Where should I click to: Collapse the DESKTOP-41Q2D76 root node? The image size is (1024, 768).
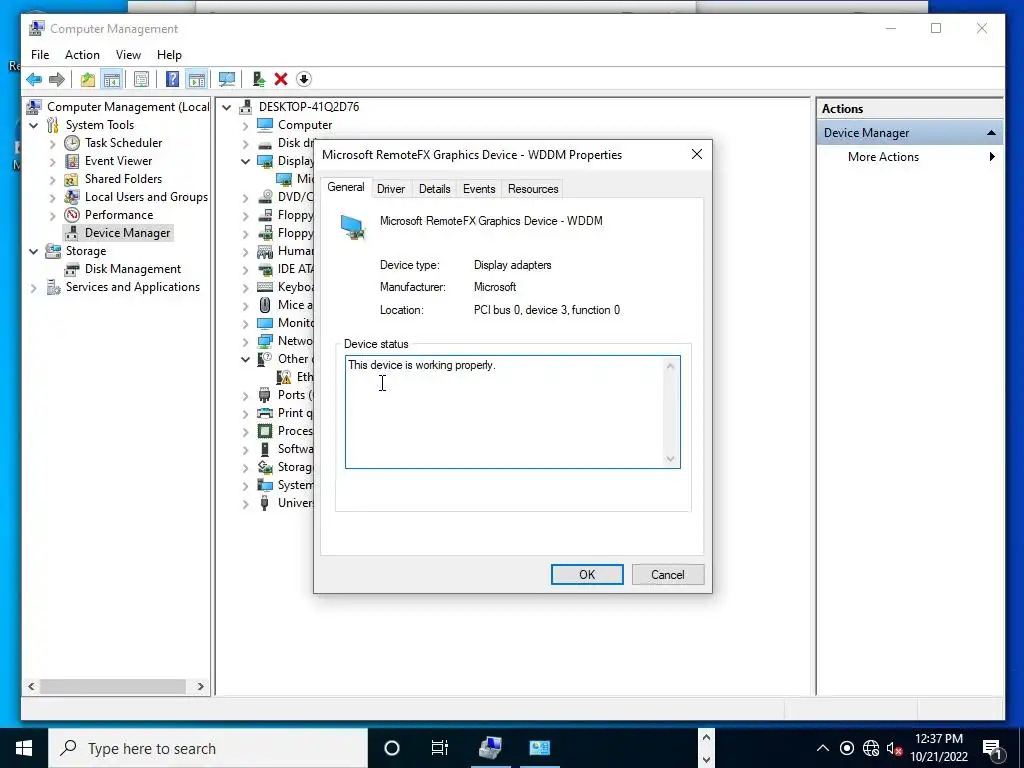(227, 107)
